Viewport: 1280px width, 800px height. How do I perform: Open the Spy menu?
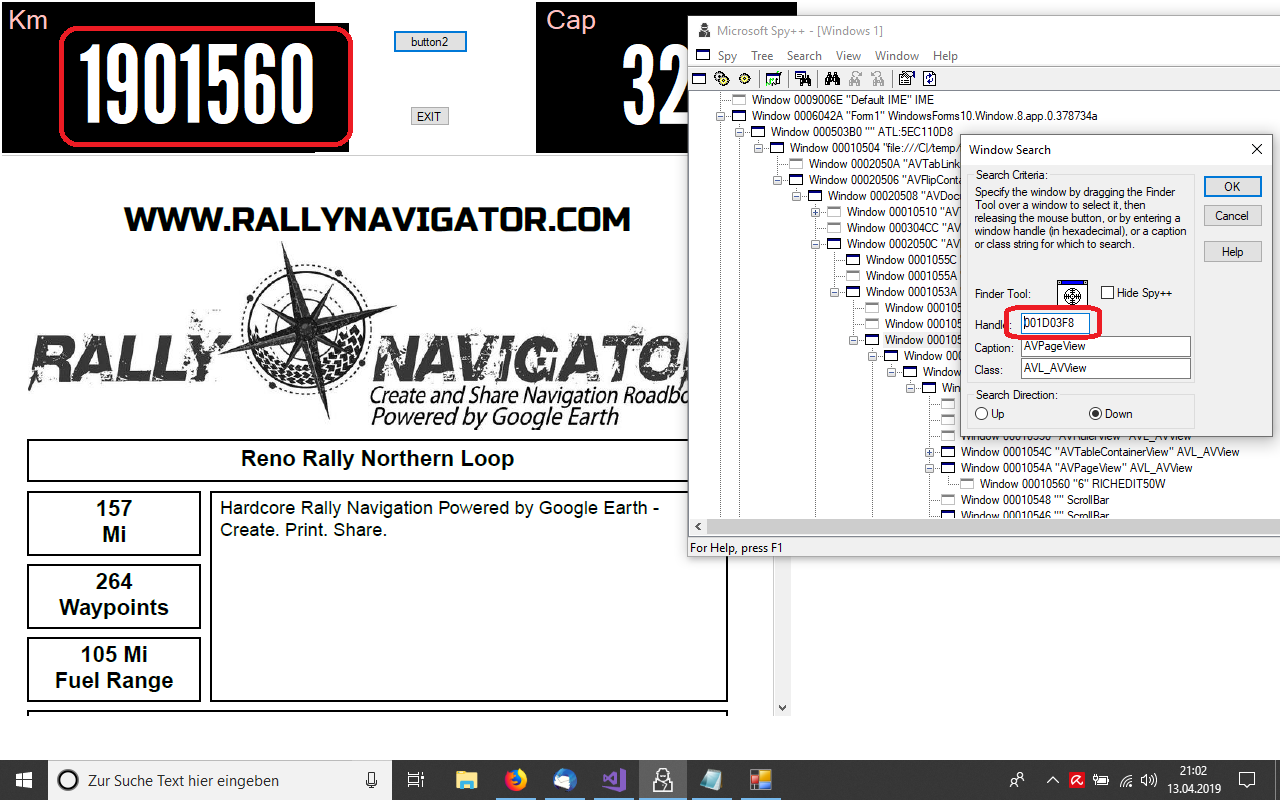click(x=727, y=56)
